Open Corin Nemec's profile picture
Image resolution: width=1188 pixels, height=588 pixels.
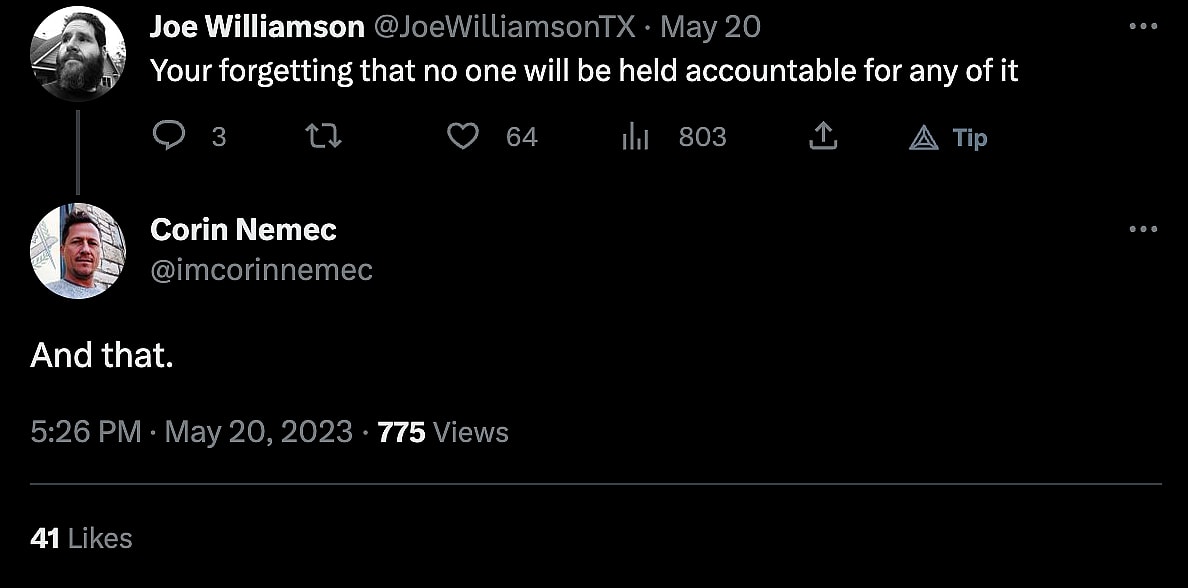pyautogui.click(x=78, y=251)
